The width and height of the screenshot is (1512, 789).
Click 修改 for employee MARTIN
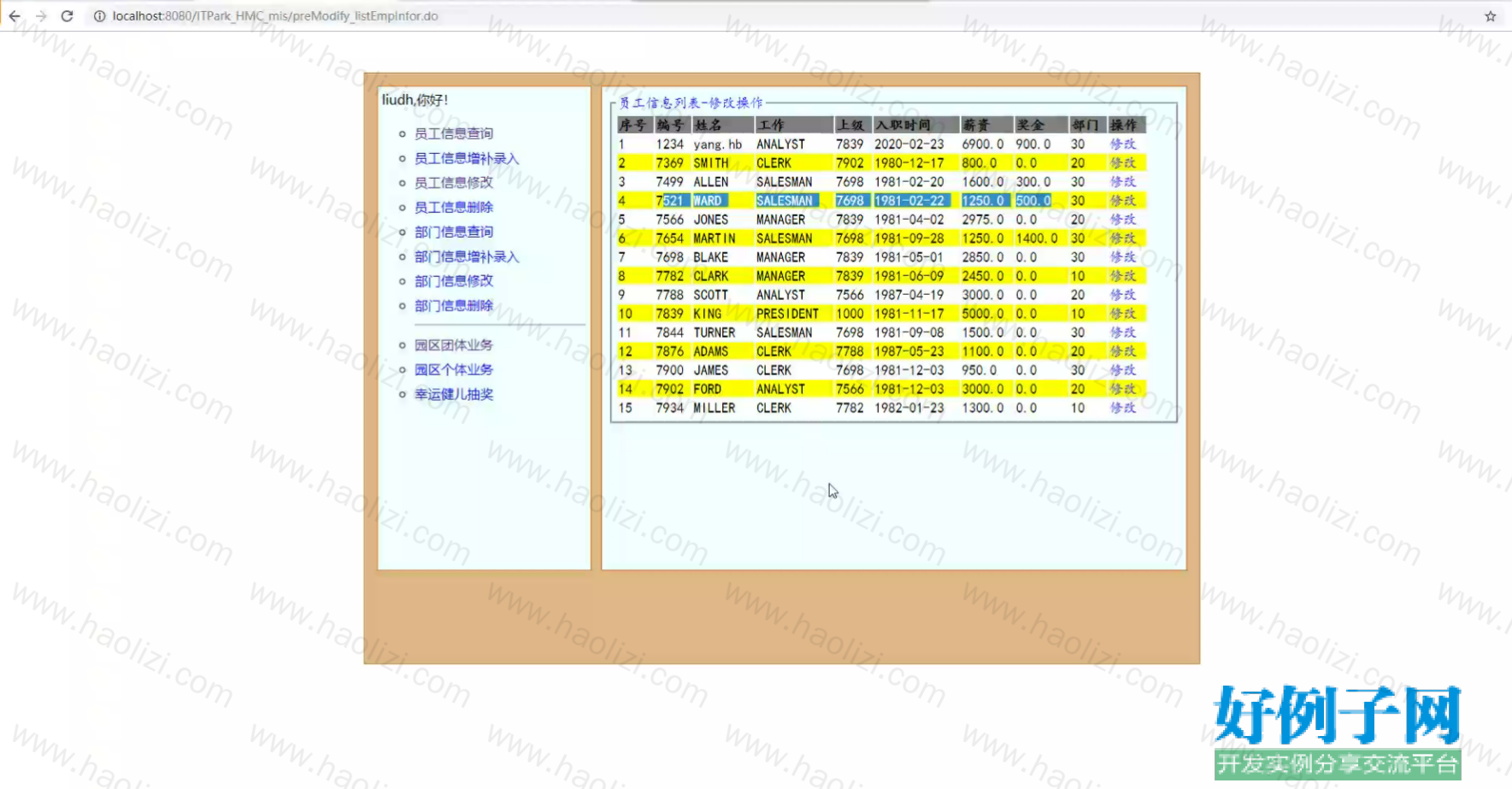(1123, 238)
